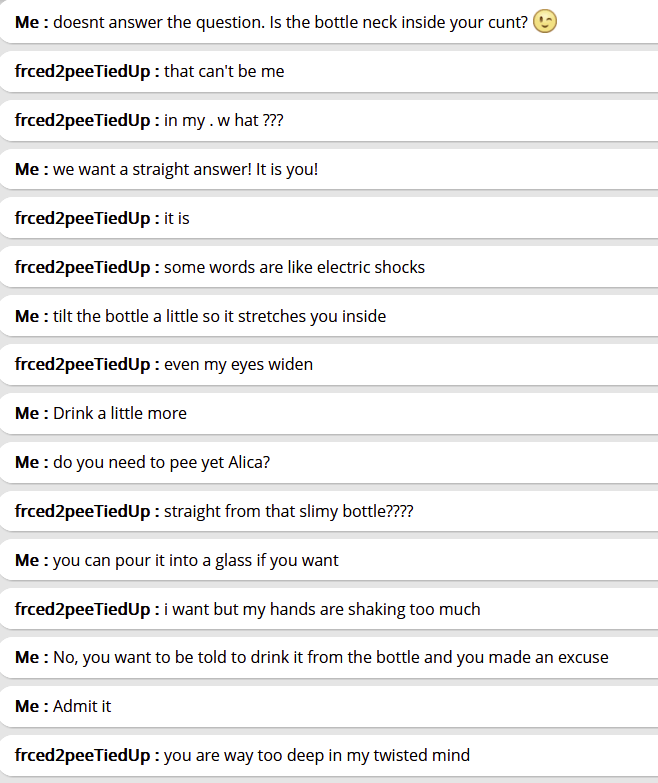Click the frced2peeTiedUp username beside "even my eyes widen"
Viewport: 658px width, 783px height.
click(87, 364)
